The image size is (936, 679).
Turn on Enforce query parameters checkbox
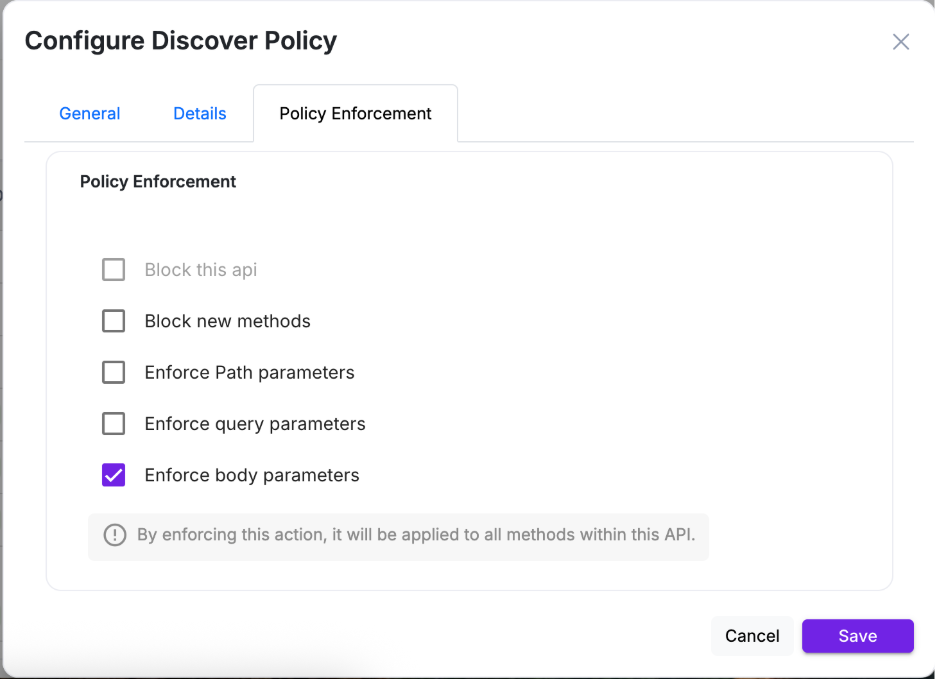pos(114,424)
